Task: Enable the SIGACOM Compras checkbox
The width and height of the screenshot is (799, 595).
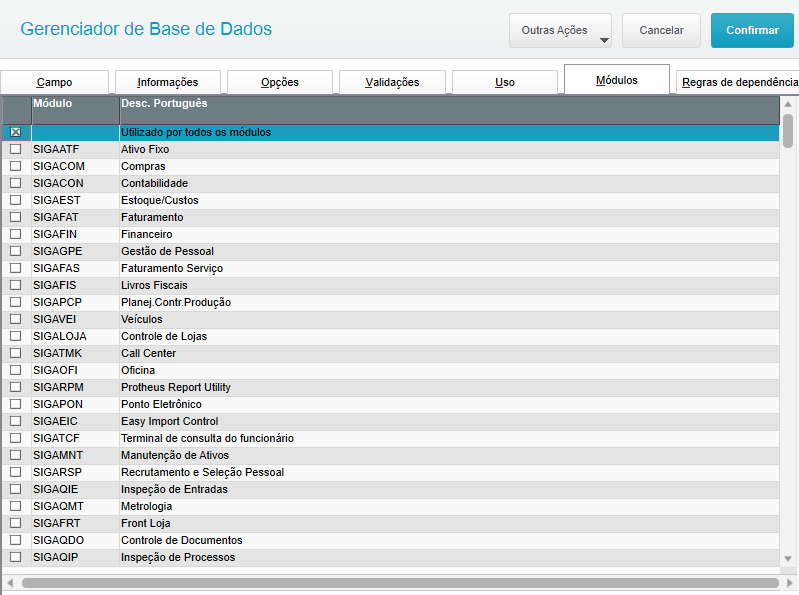Action: pyautogui.click(x=16, y=166)
